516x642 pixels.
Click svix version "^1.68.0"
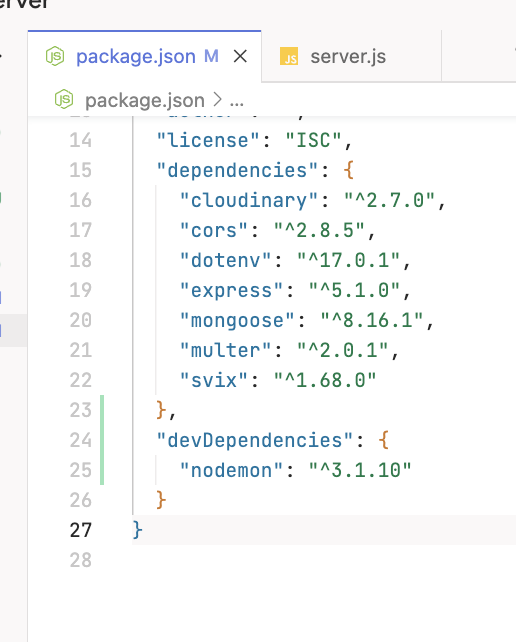click(x=325, y=380)
